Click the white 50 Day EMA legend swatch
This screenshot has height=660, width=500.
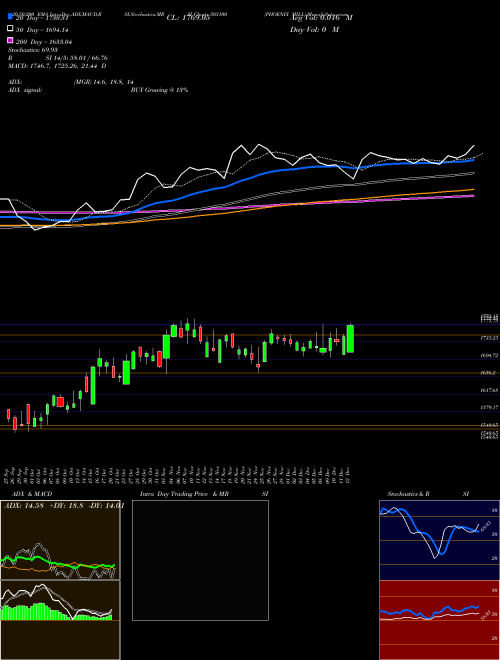(x=11, y=29)
